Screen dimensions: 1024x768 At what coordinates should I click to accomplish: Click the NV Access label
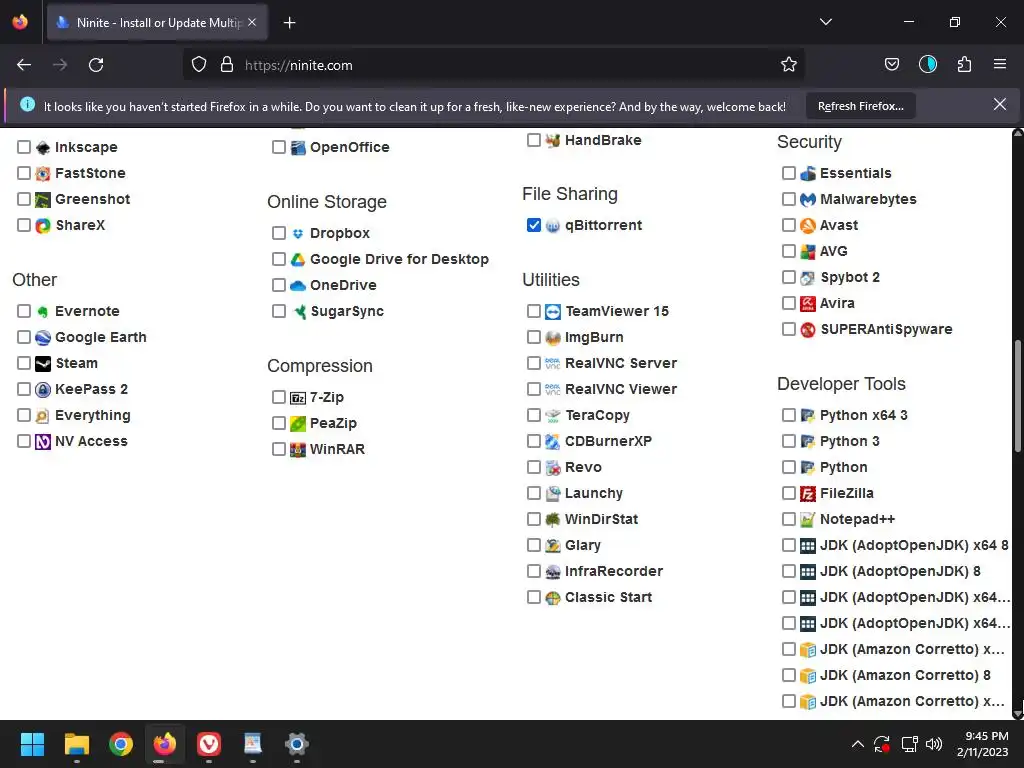(x=91, y=441)
